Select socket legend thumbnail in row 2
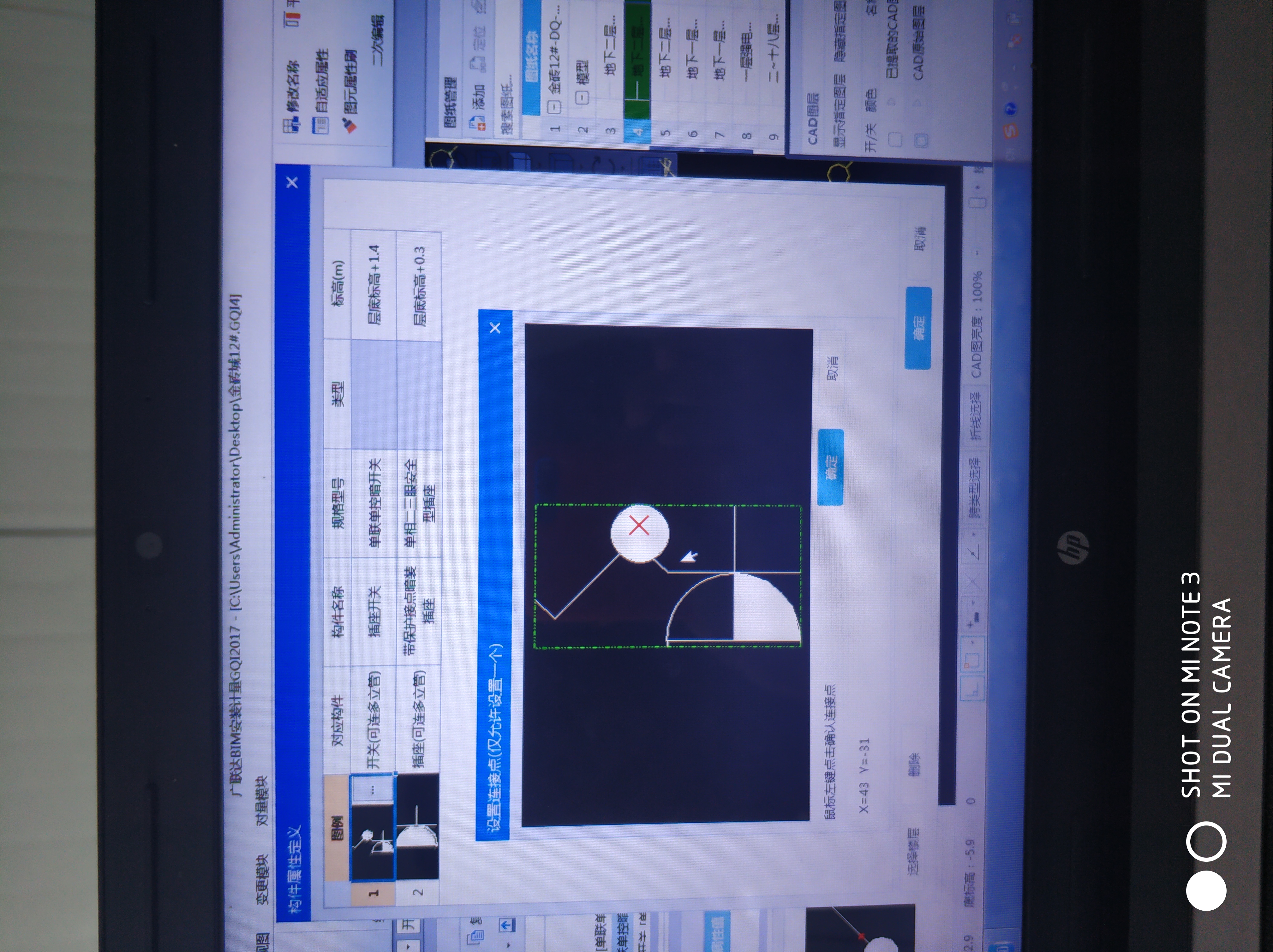The image size is (1273, 952). point(417,827)
